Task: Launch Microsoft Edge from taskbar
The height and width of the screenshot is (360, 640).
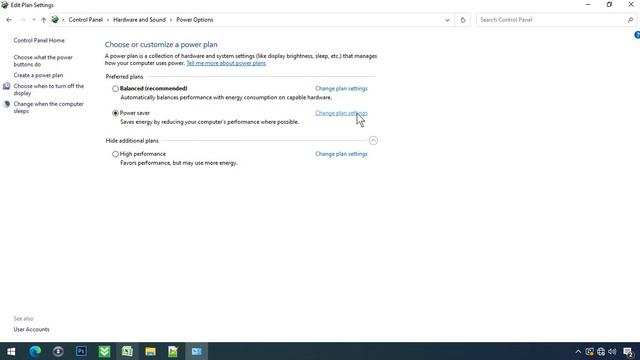Action: (x=35, y=351)
